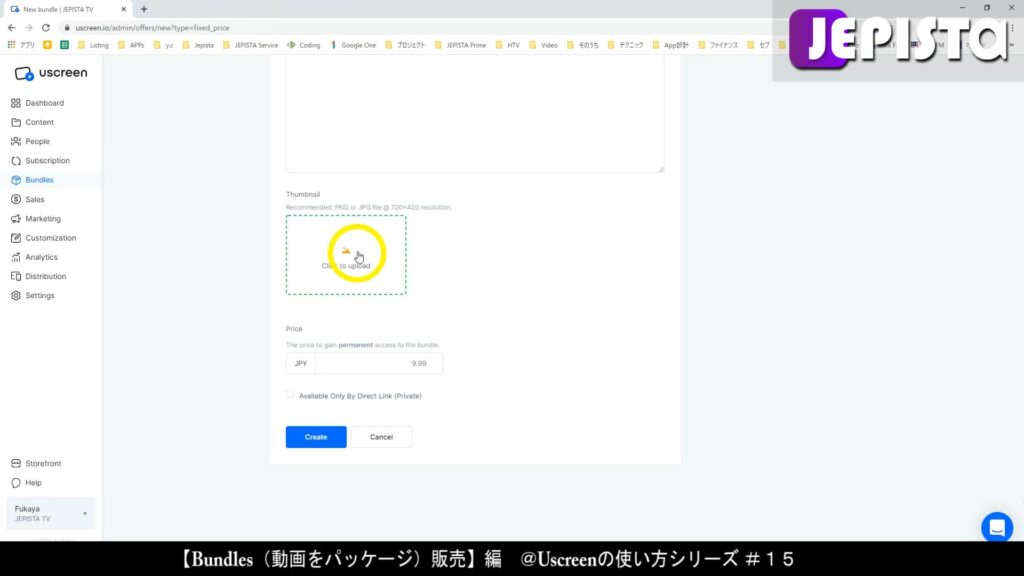Open the JEPISTA Prime bookmark folder
The image size is (1024, 576).
click(460, 45)
